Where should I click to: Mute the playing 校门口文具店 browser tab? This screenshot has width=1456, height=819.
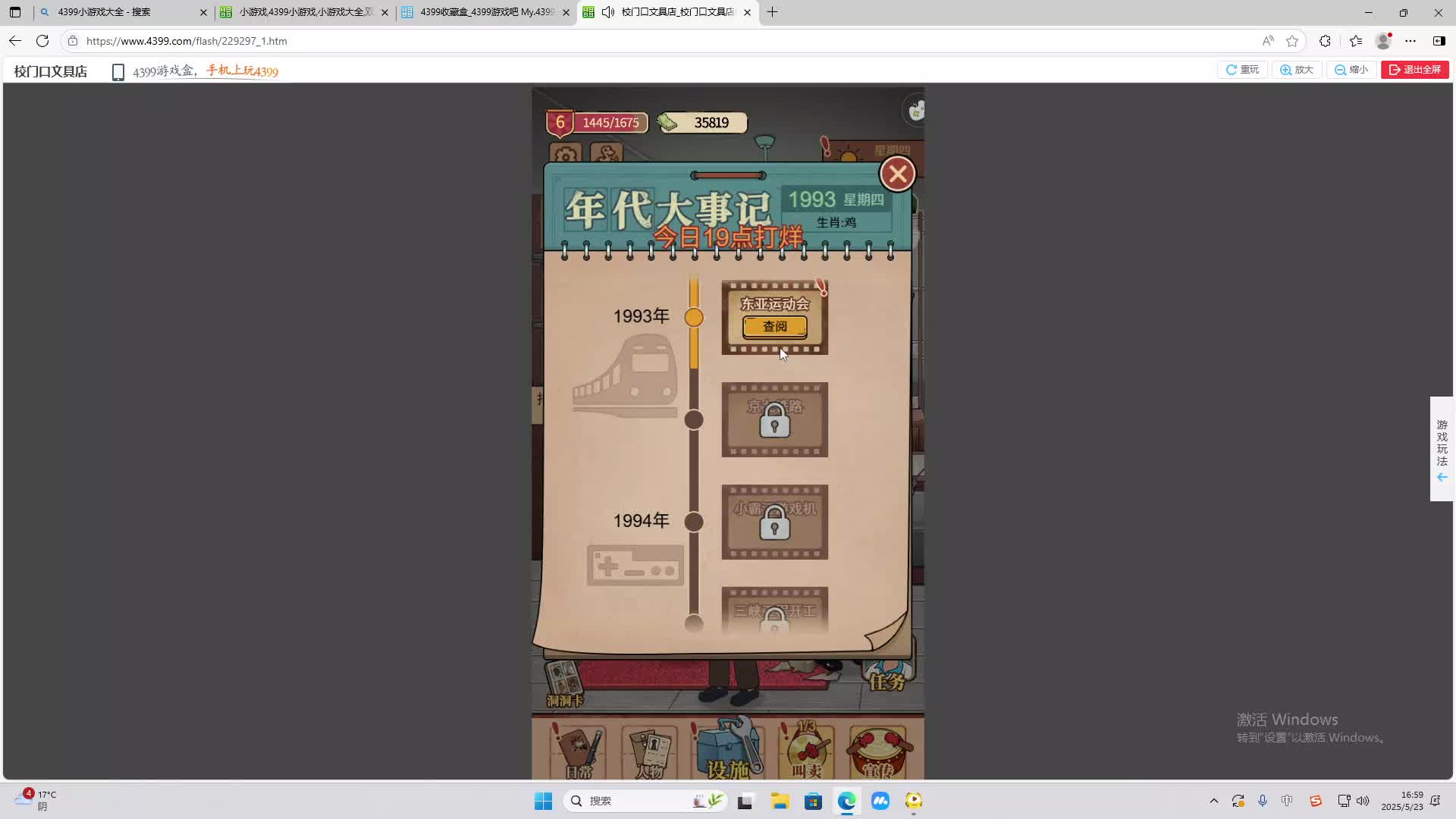click(608, 12)
